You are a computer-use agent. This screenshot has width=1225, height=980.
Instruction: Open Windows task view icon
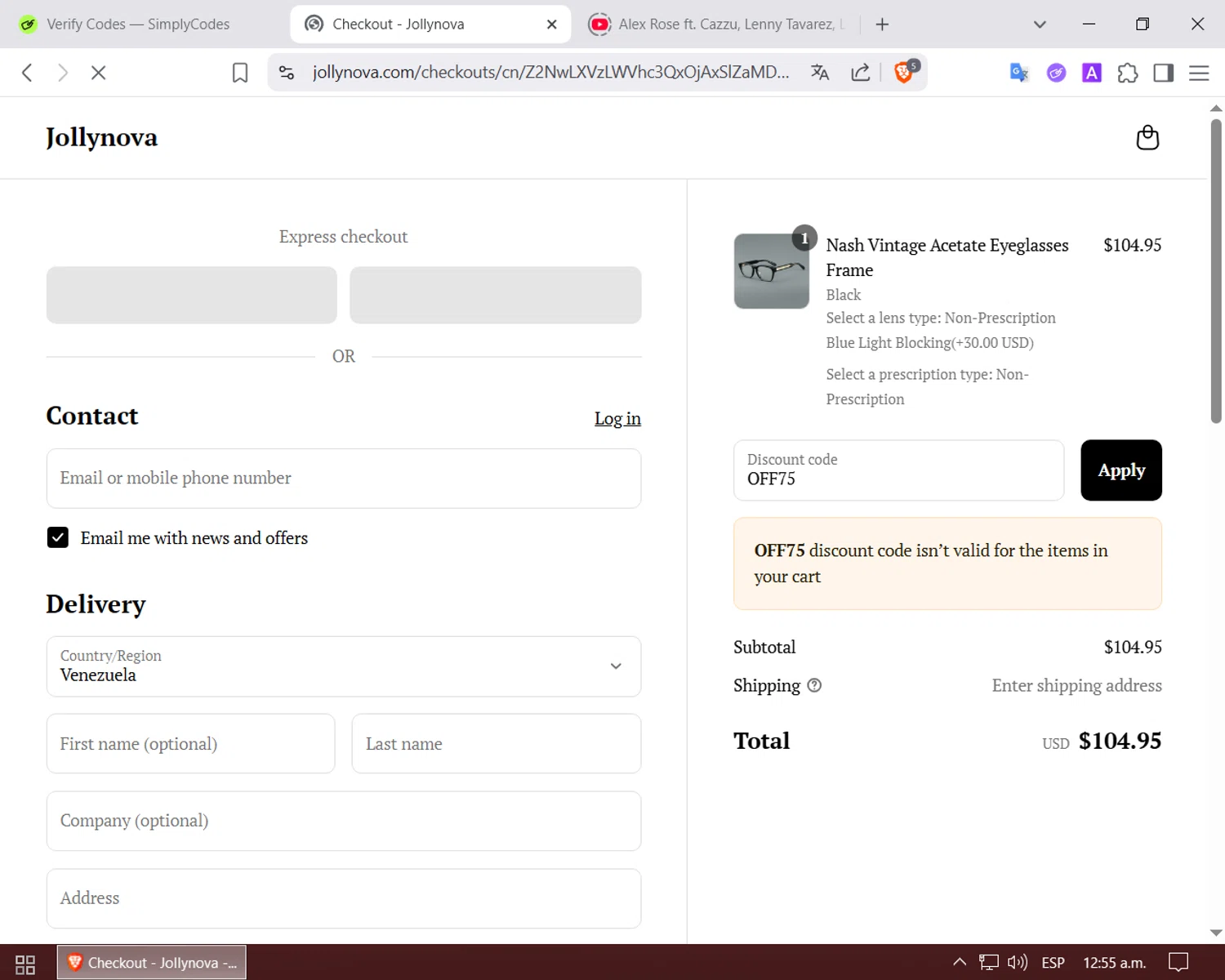25,964
